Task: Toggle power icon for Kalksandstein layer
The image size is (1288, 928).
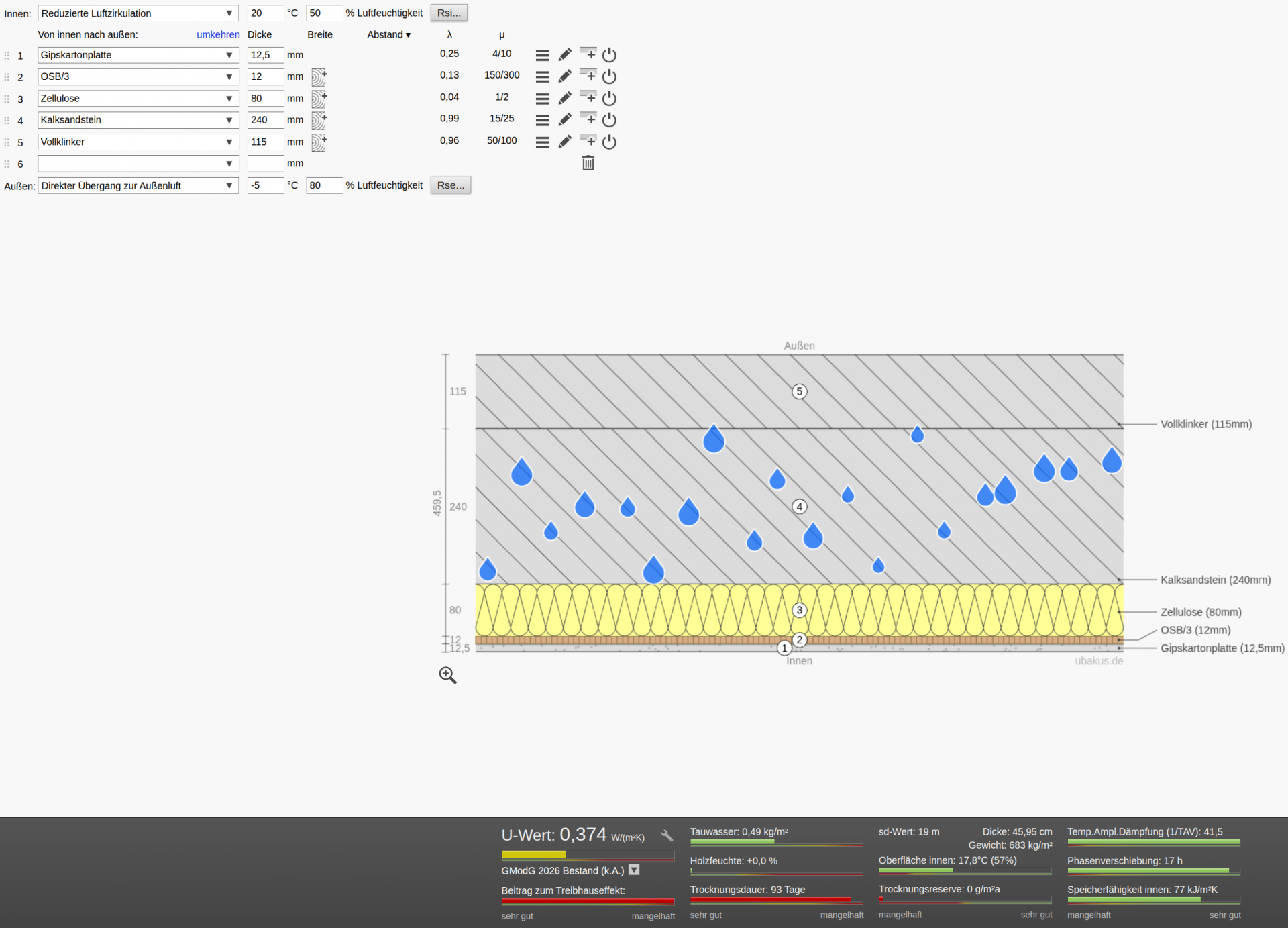Action: (x=609, y=120)
